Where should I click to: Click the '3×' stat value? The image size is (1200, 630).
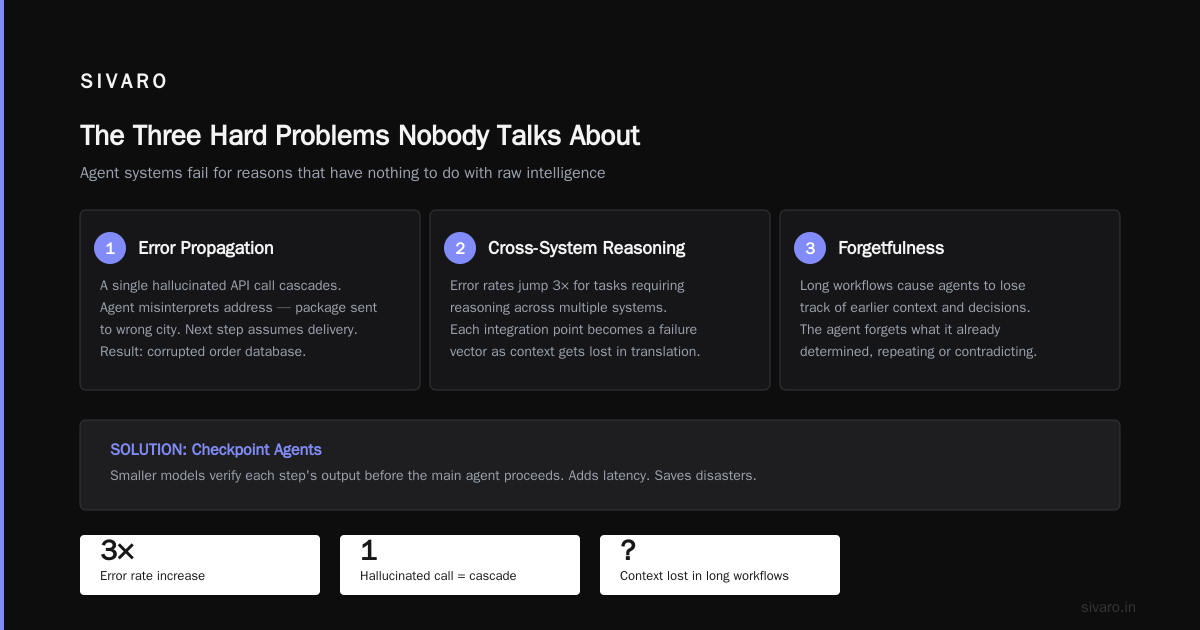[117, 550]
